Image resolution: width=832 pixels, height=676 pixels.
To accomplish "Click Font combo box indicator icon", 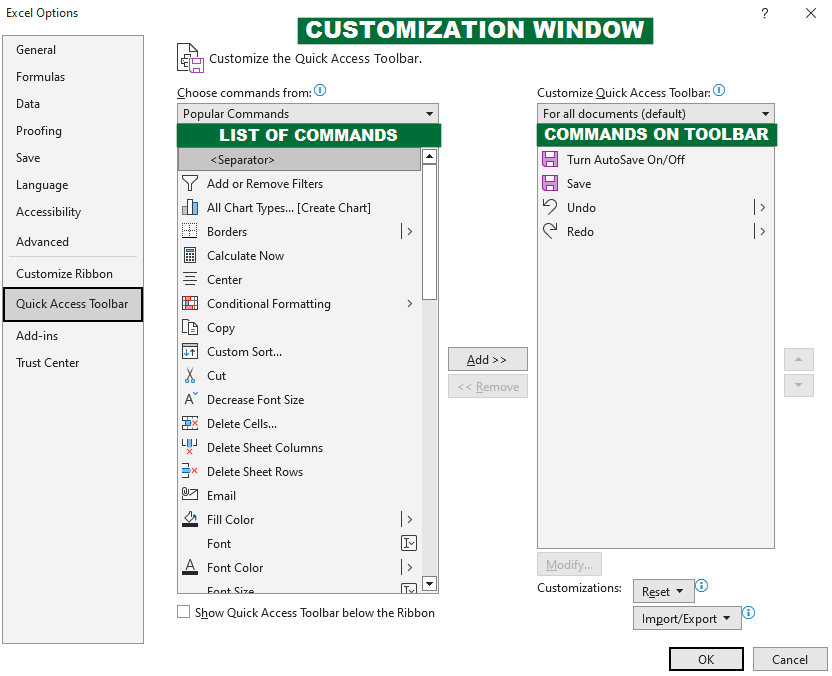I will [x=409, y=543].
